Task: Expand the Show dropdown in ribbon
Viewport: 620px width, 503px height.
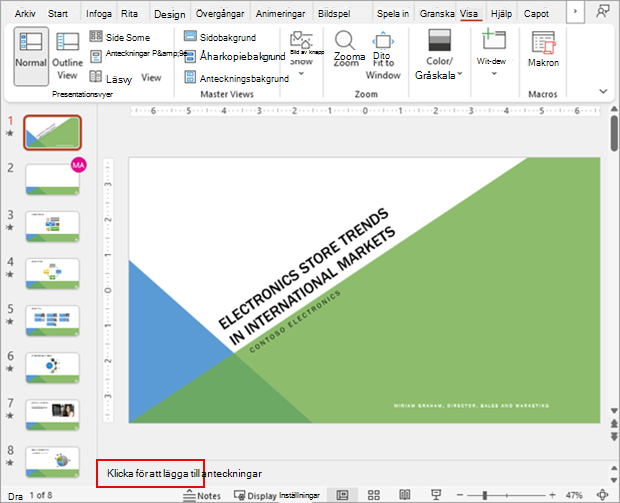Action: [x=301, y=74]
